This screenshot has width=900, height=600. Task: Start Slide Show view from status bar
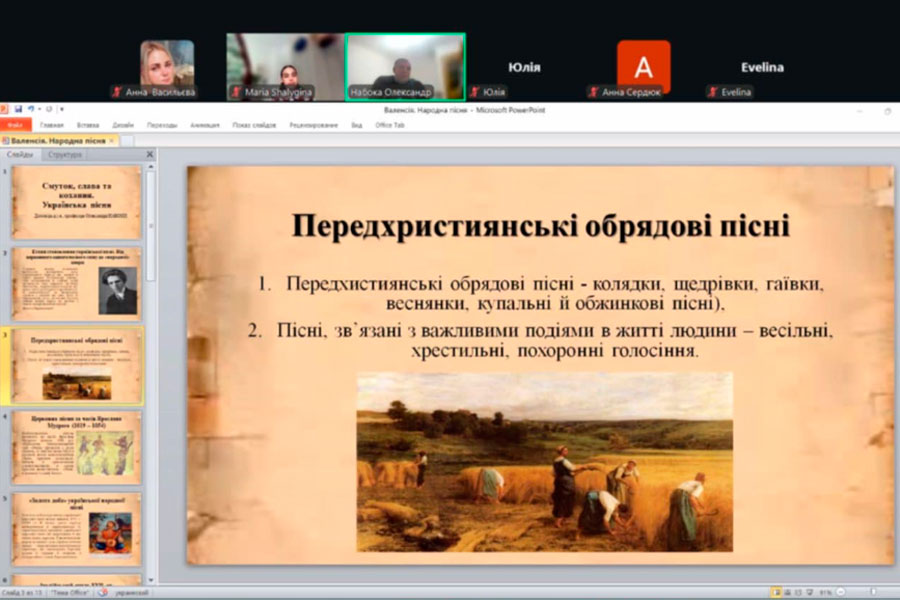[808, 593]
